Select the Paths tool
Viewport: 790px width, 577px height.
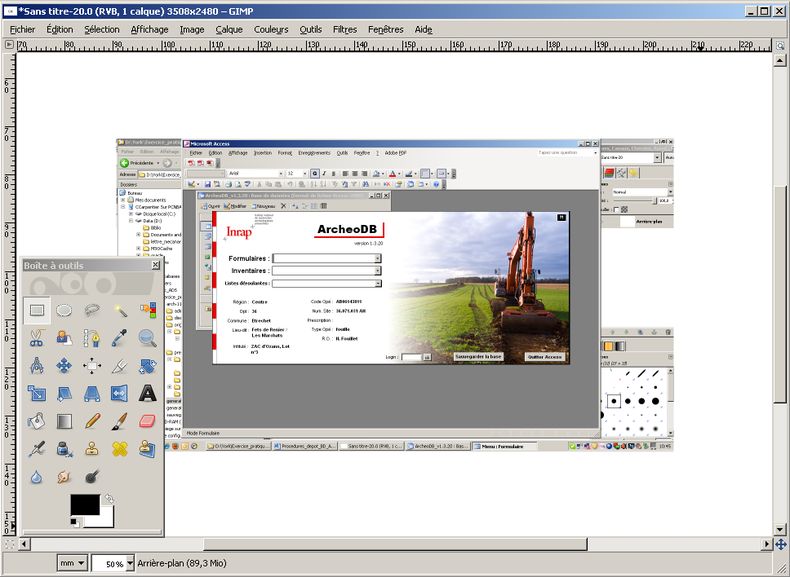pos(92,338)
